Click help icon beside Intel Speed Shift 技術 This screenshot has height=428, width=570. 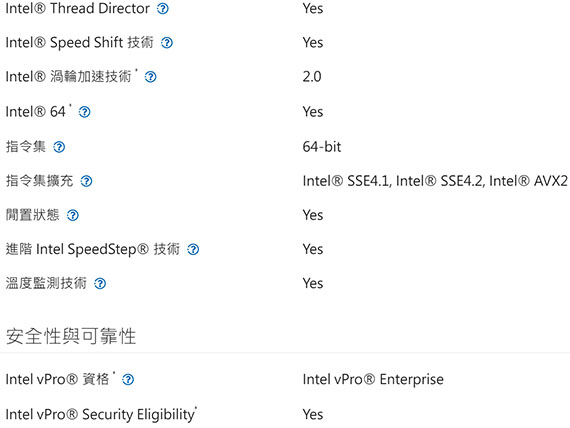point(167,43)
